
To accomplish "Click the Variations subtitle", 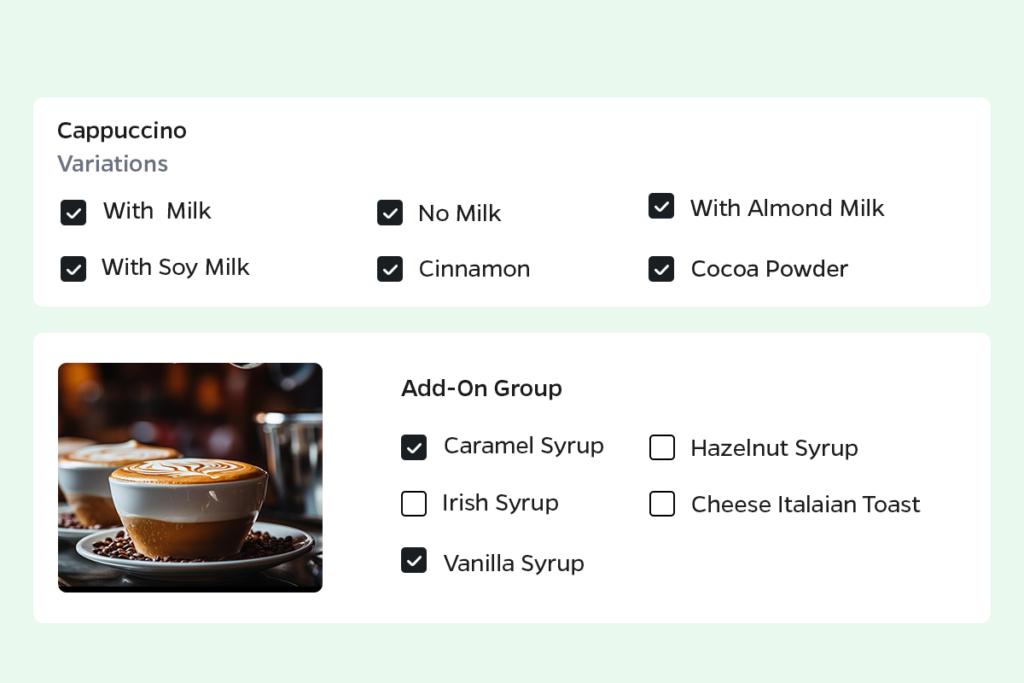I will coord(112,163).
